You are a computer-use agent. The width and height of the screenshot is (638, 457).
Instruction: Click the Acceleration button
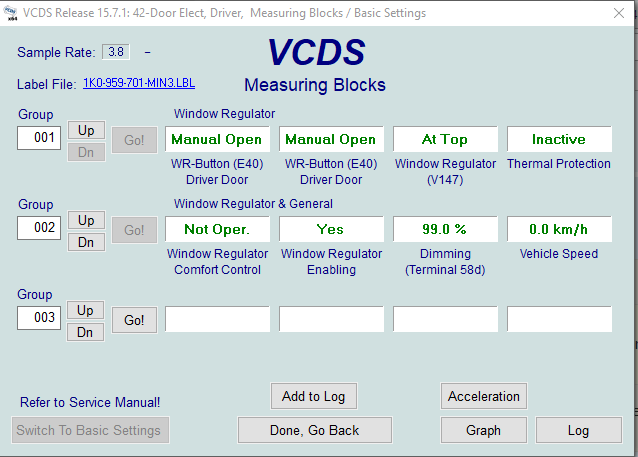pos(484,396)
